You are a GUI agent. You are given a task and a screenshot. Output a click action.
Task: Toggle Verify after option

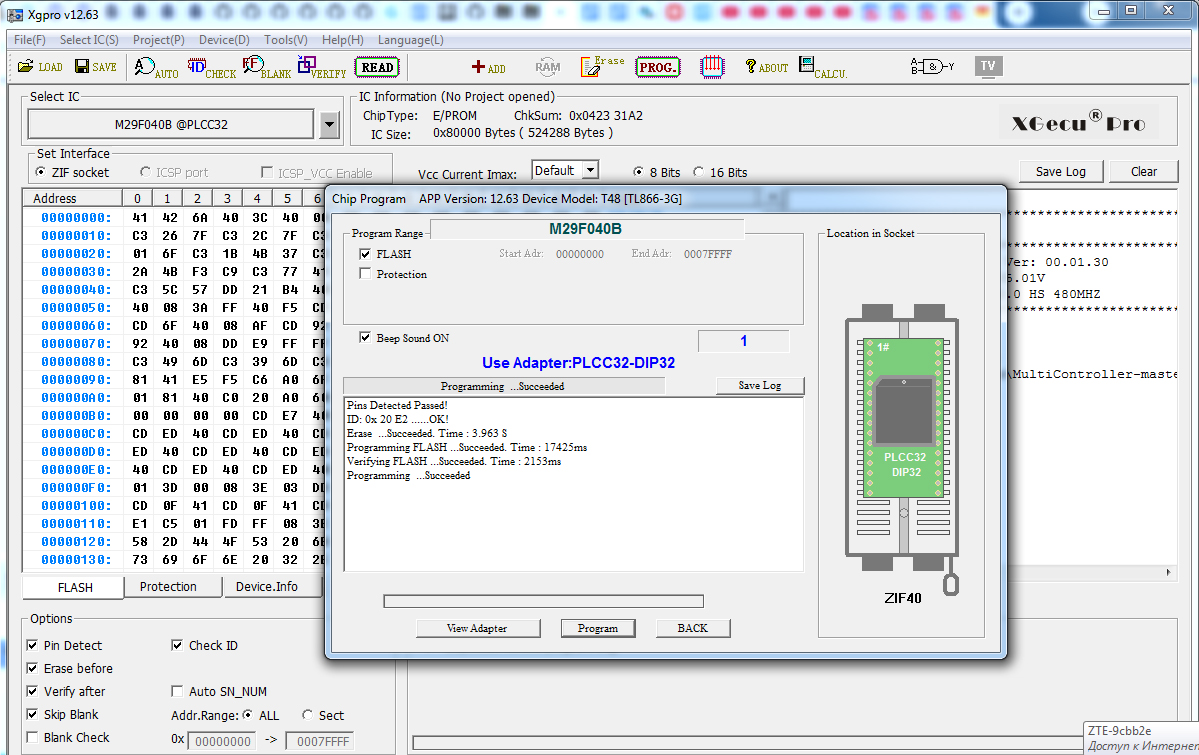click(x=32, y=692)
